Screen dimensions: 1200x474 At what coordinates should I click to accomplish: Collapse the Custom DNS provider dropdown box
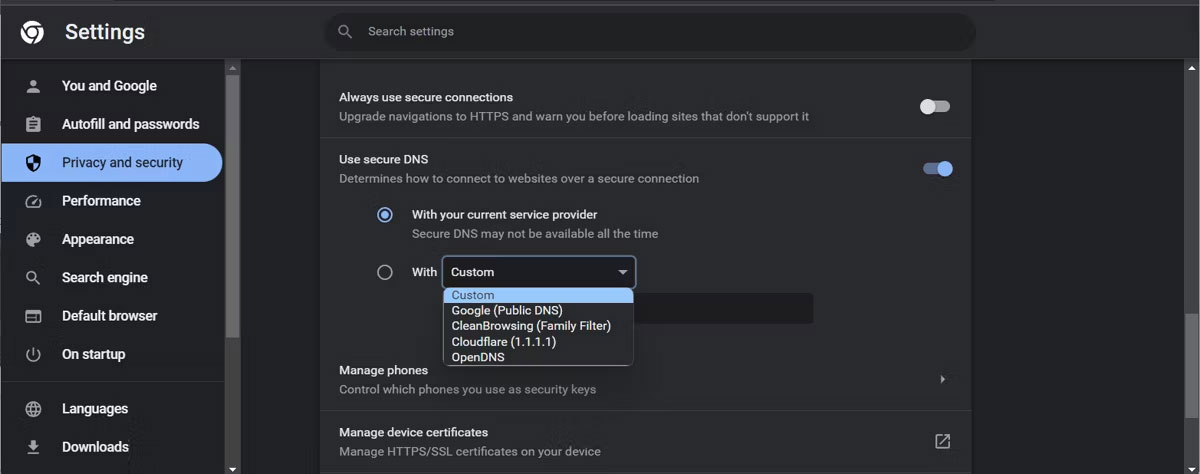click(x=539, y=272)
